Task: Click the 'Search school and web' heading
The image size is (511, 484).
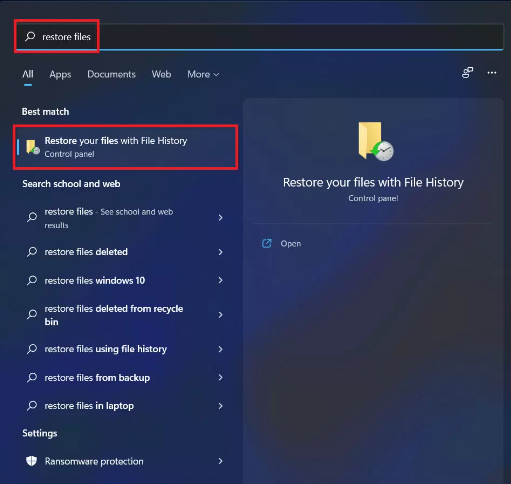Action: [71, 184]
